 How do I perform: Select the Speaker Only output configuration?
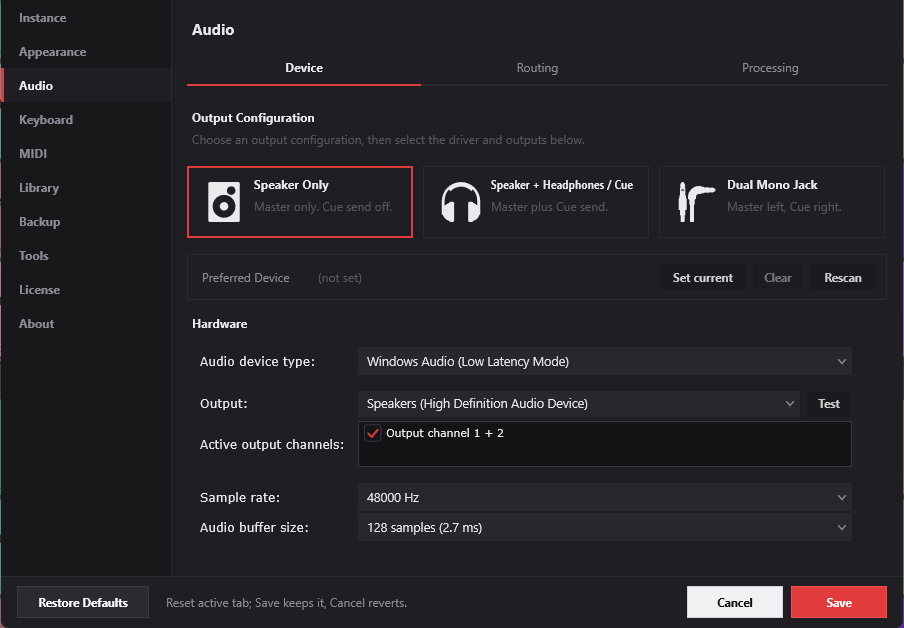coord(300,202)
